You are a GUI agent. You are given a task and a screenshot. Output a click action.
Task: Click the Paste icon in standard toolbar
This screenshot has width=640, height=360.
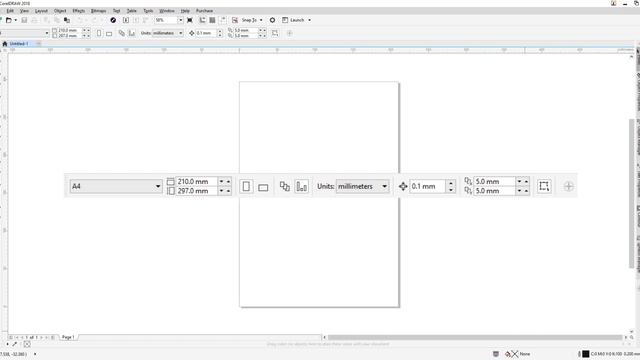[67, 20]
